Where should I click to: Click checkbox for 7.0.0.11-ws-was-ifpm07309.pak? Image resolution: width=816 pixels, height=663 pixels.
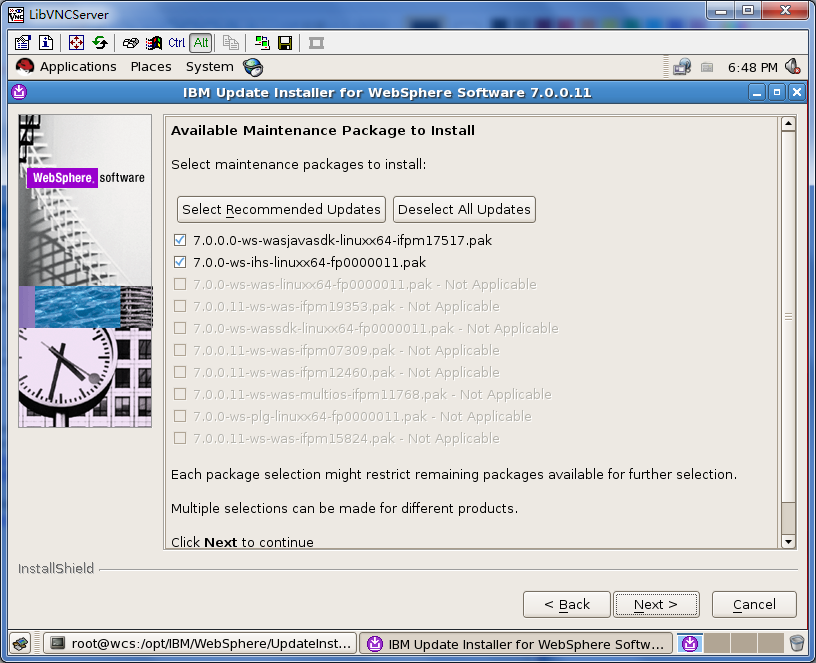tap(180, 350)
